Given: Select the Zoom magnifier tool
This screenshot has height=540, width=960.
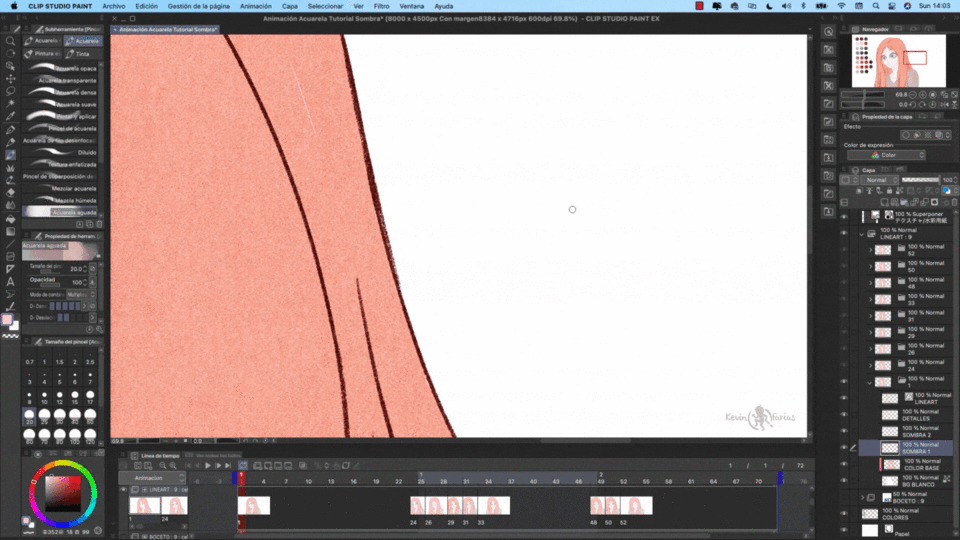Looking at the screenshot, I should 10,41.
